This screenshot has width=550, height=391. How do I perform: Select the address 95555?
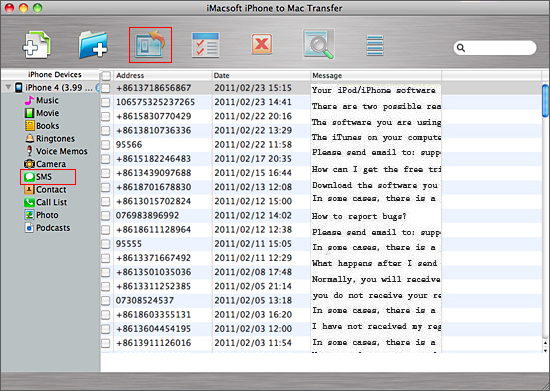[129, 244]
